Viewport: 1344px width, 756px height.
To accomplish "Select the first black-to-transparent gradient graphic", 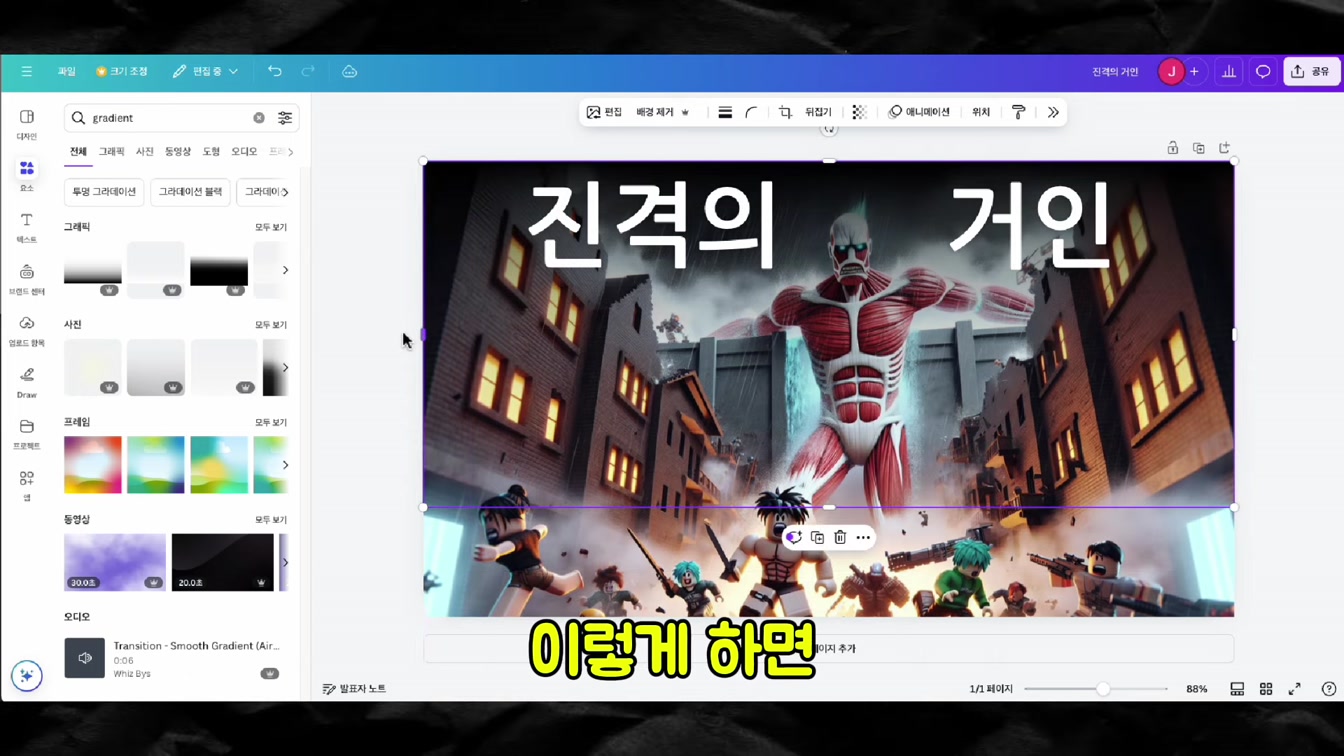I will point(93,270).
